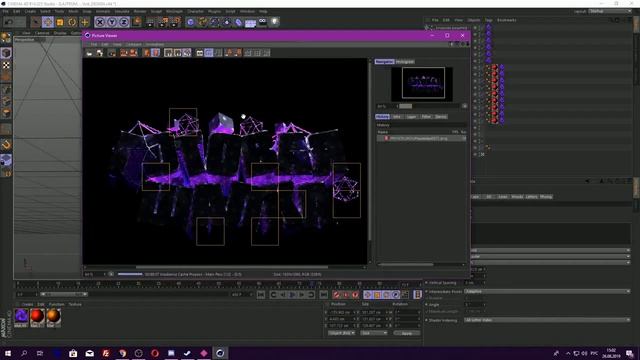This screenshot has height=360, width=640.
Task: Open Shader Indexing dropdown
Action: pyautogui.click(x=547, y=320)
